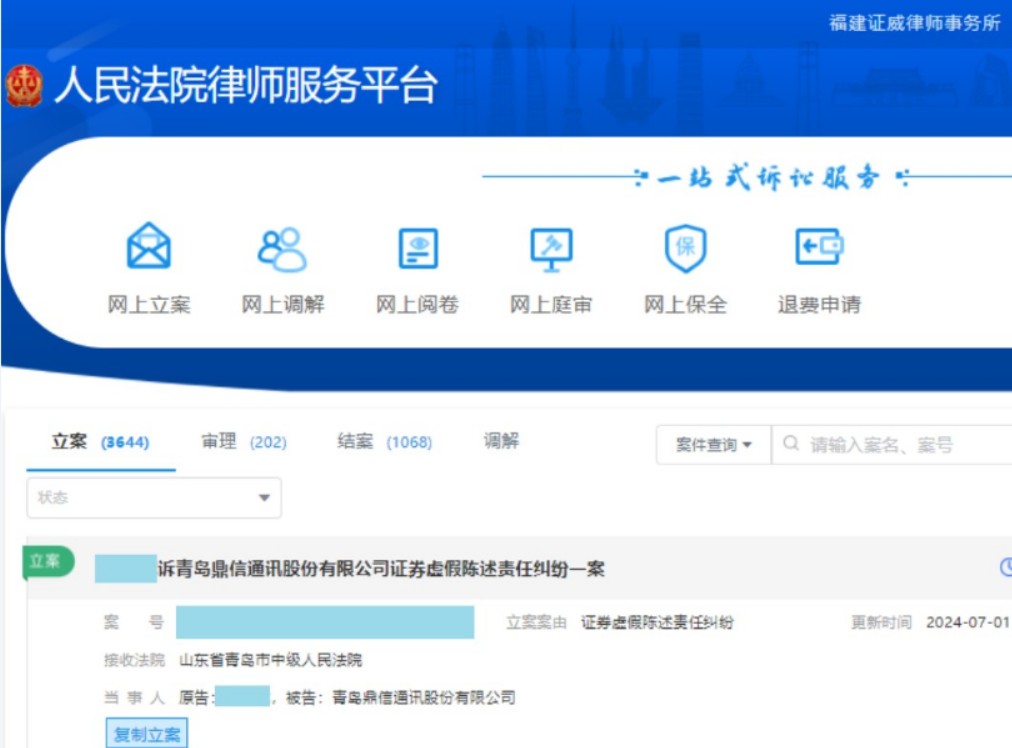Open the 退费申请 wallet icon
1012x748 pixels.
[819, 246]
